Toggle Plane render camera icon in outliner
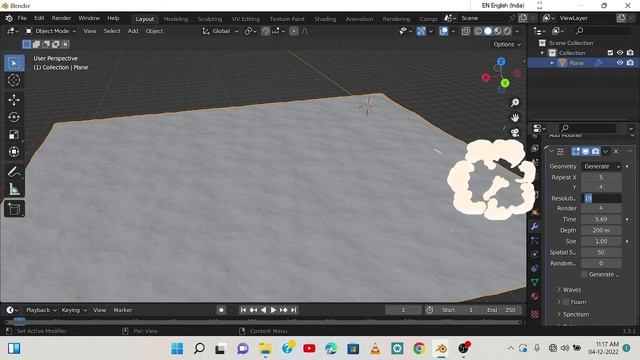Viewport: 640px width, 360px height. click(x=630, y=63)
